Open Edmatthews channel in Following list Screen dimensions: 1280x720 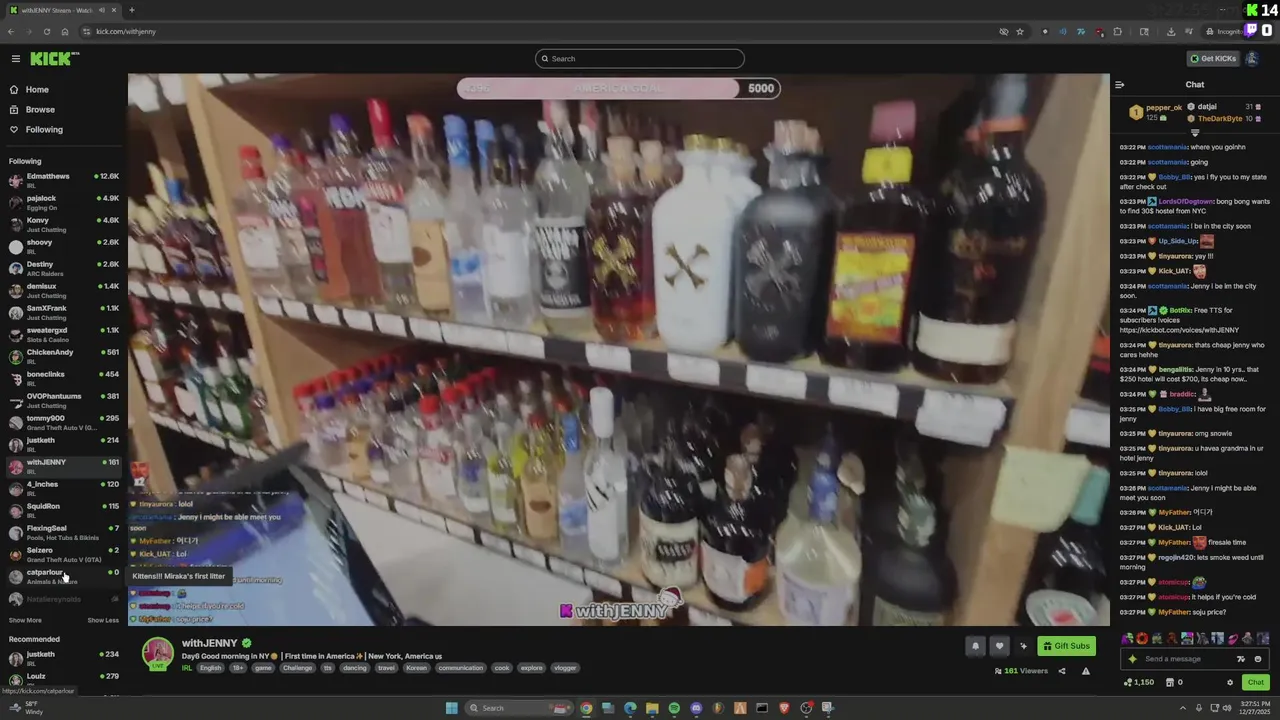point(64,181)
